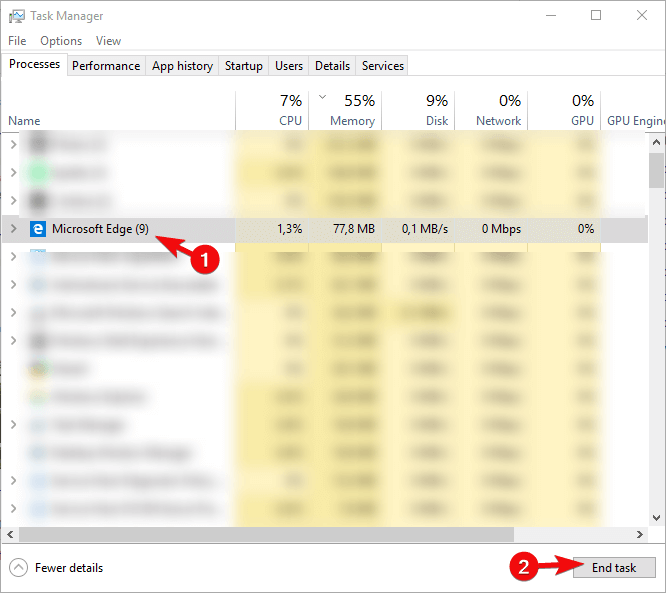This screenshot has height=593, width=666.
Task: Maximize the Task Manager window
Action: (596, 16)
